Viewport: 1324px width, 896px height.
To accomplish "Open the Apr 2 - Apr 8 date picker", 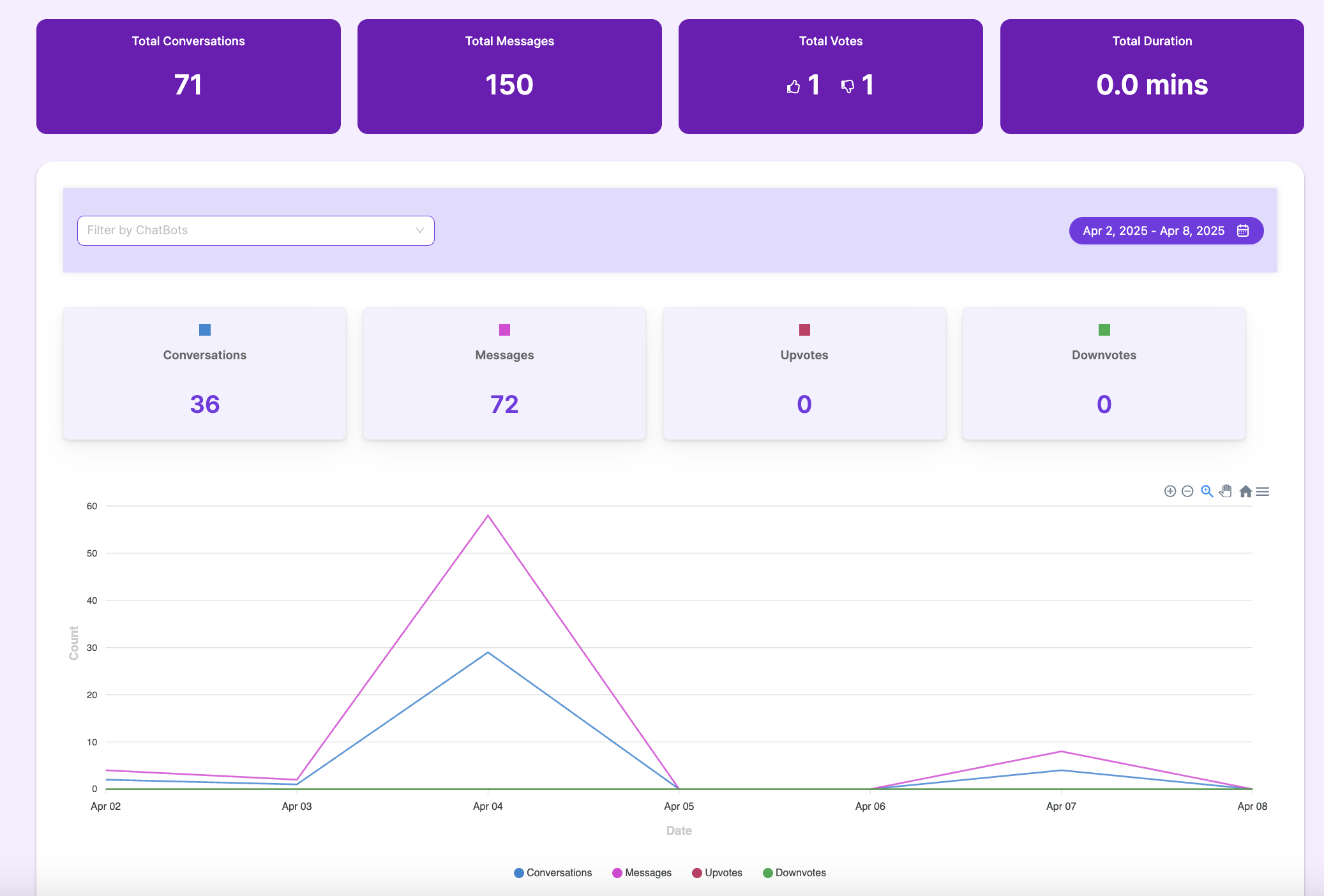I will tap(1154, 230).
